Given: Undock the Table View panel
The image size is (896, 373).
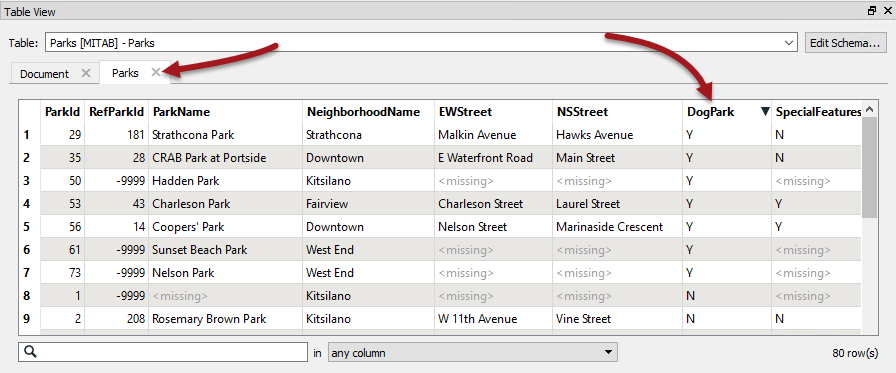Looking at the screenshot, I should pyautogui.click(x=872, y=10).
